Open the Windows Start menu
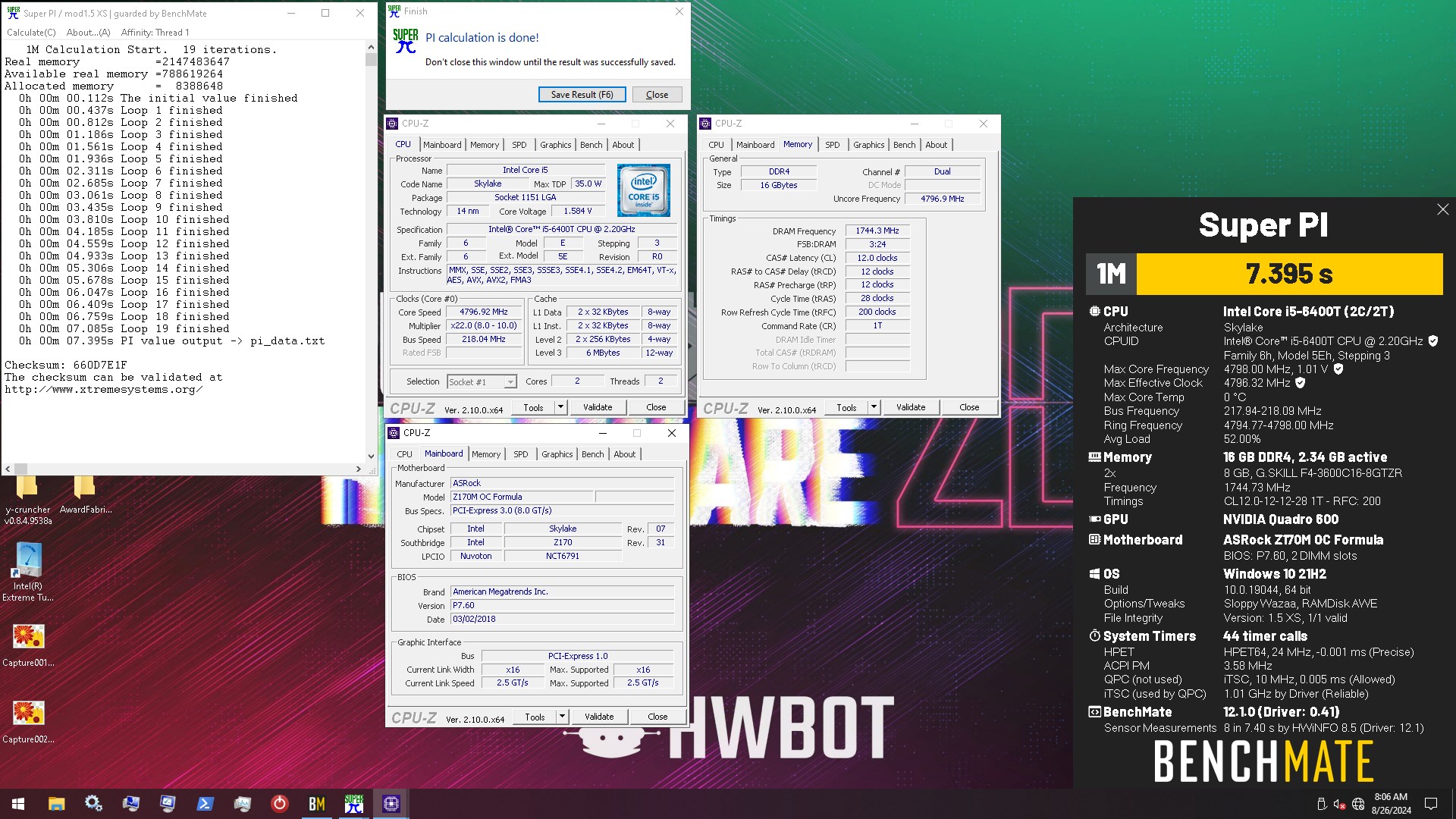Screen dimensions: 1456x819 (x=18, y=804)
